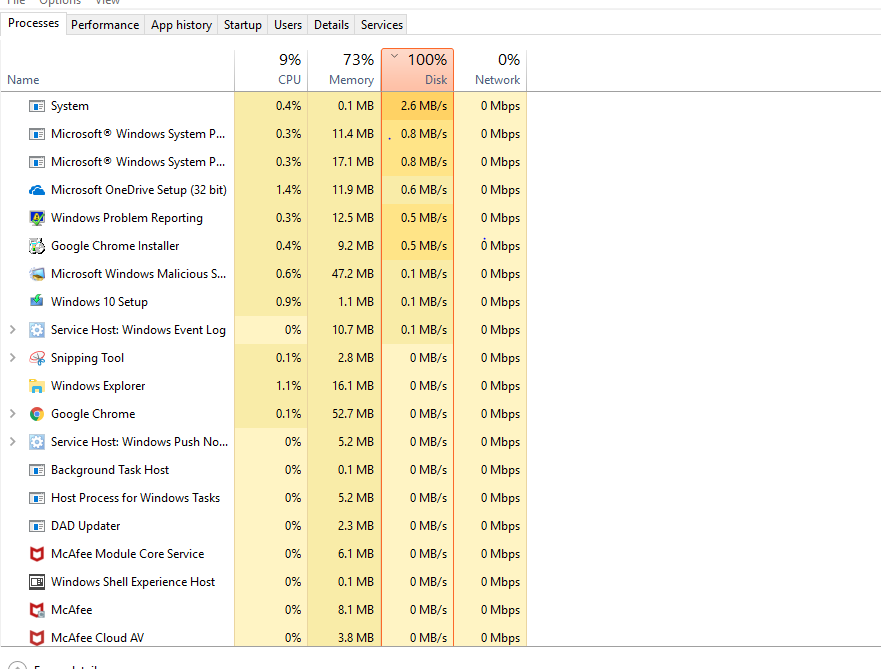Expand the Google Chrome process group
Viewport: 881px width, 669px height.
point(13,414)
